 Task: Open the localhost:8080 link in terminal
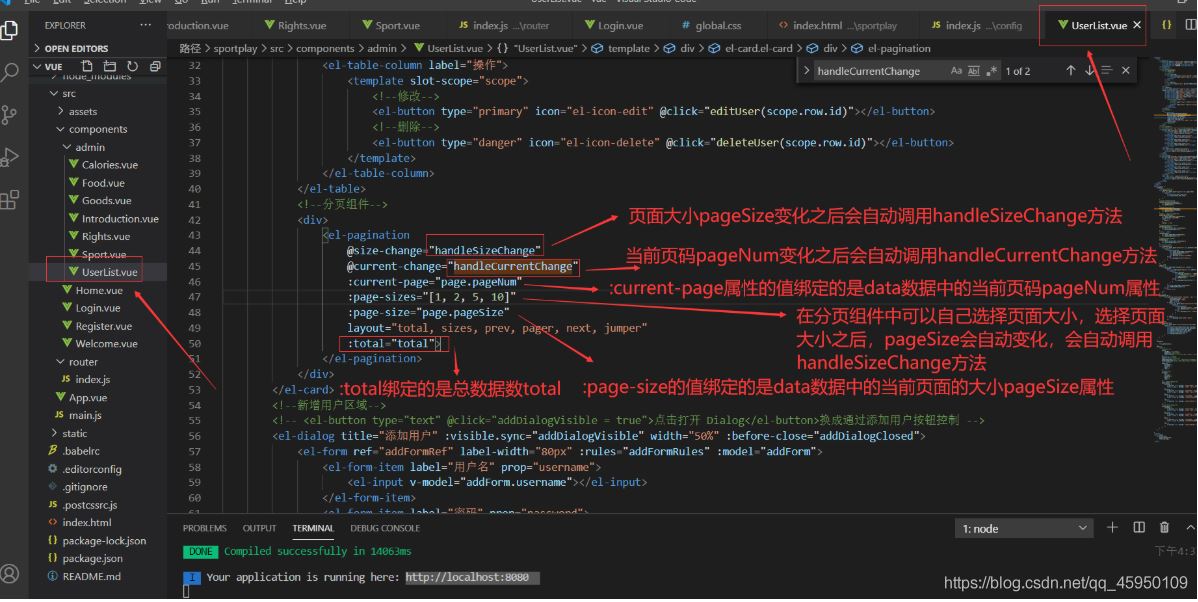tap(467, 577)
